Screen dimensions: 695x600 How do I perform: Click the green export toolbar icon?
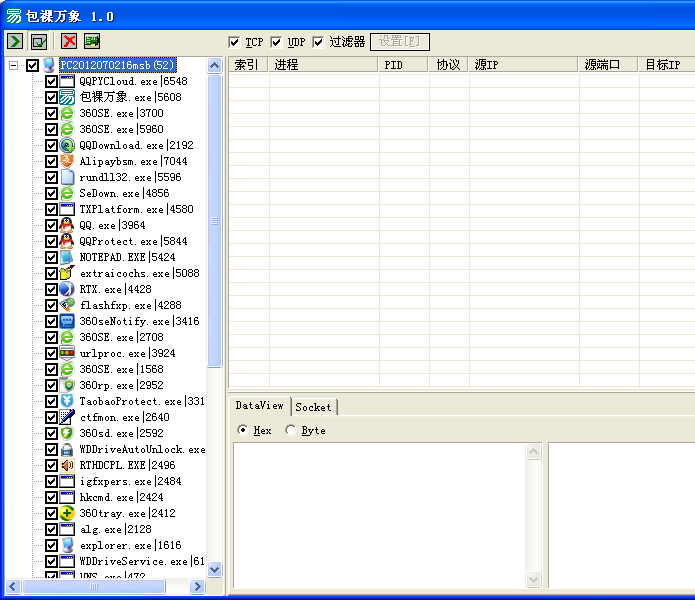[x=92, y=41]
